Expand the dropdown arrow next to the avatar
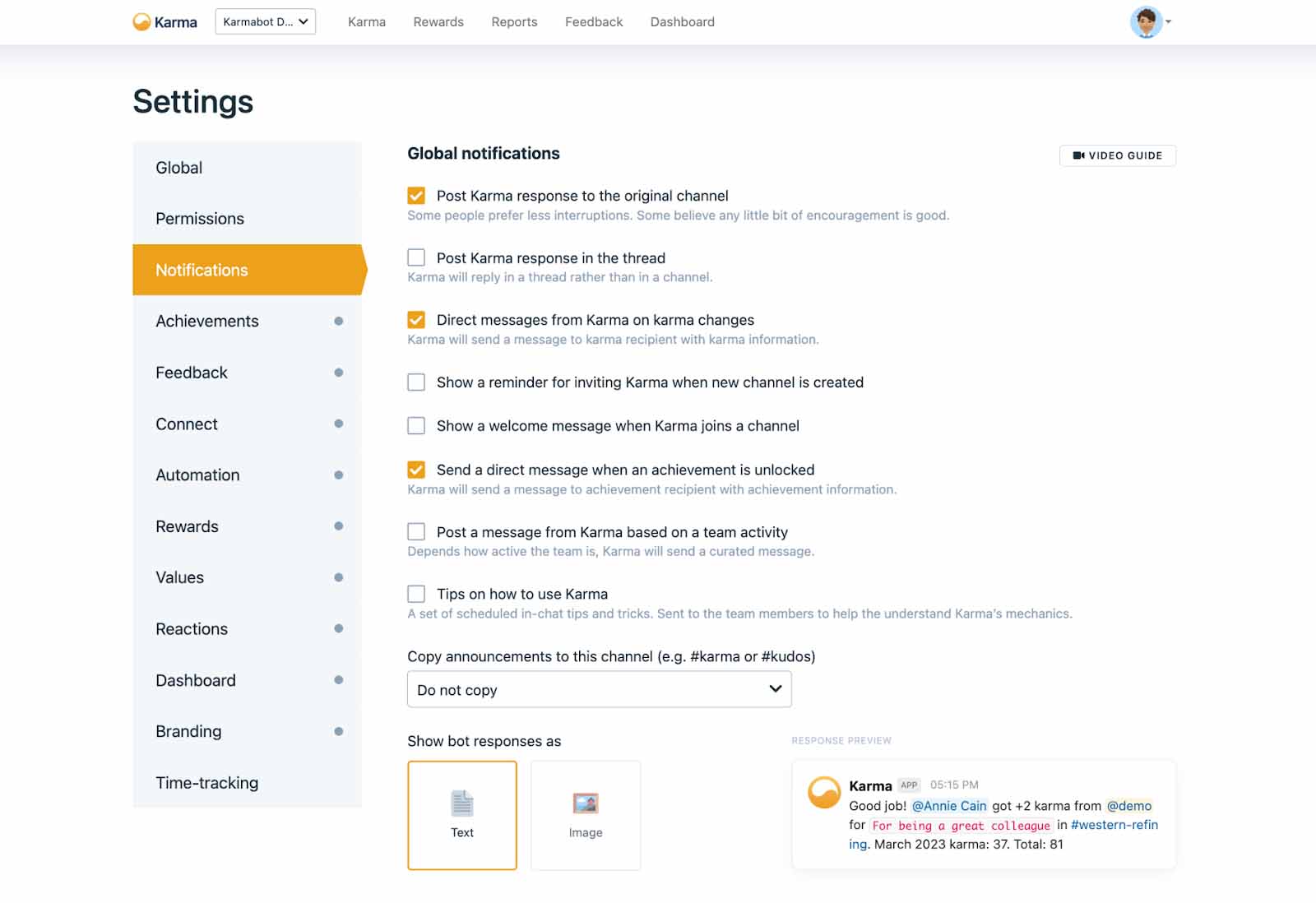 pyautogui.click(x=1169, y=23)
